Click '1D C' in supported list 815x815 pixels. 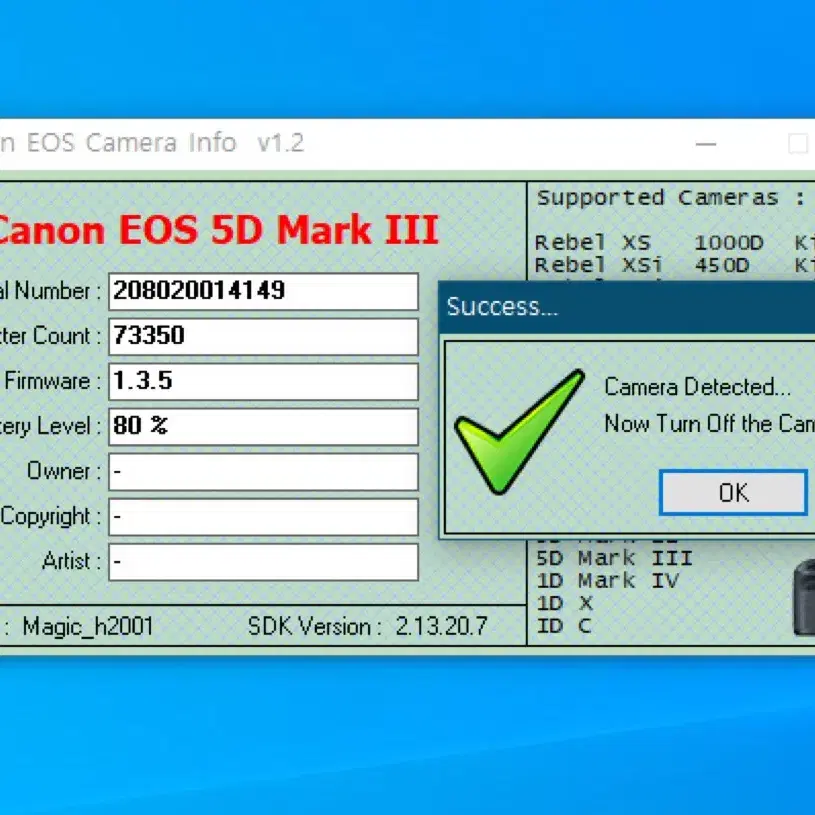[564, 626]
